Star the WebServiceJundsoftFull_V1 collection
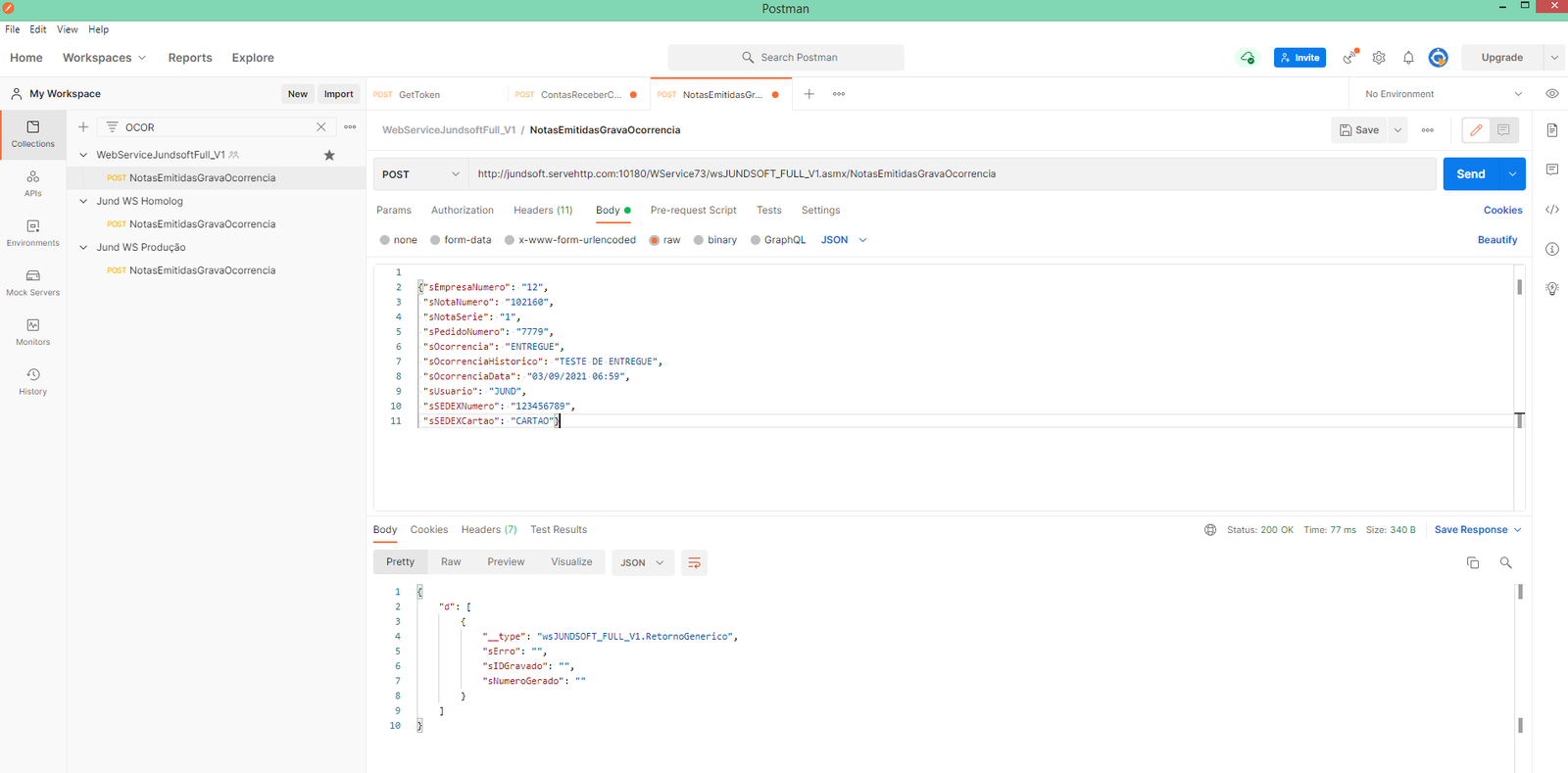The height and width of the screenshot is (773, 1568). [x=329, y=155]
